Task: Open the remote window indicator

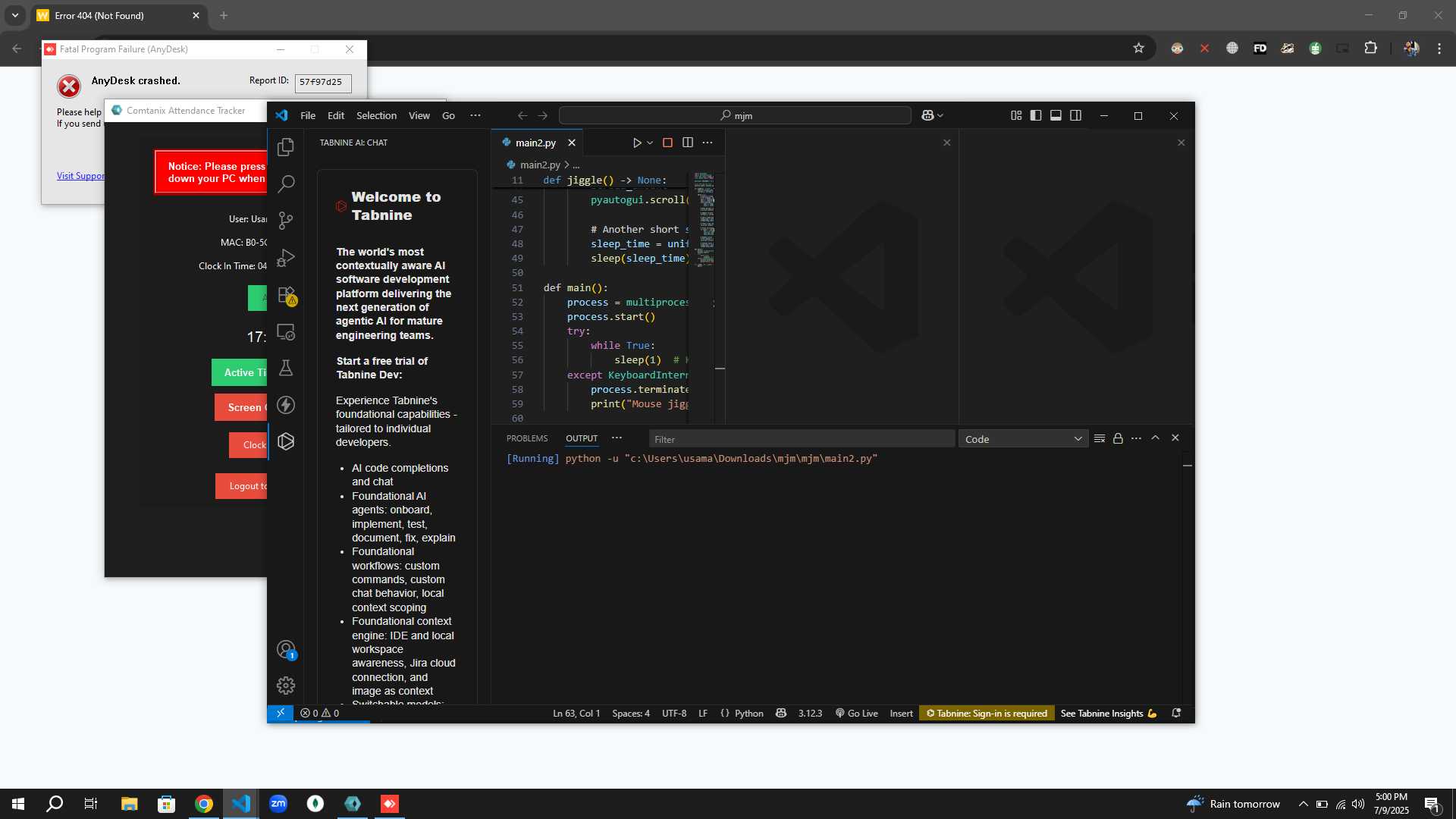Action: (x=281, y=713)
